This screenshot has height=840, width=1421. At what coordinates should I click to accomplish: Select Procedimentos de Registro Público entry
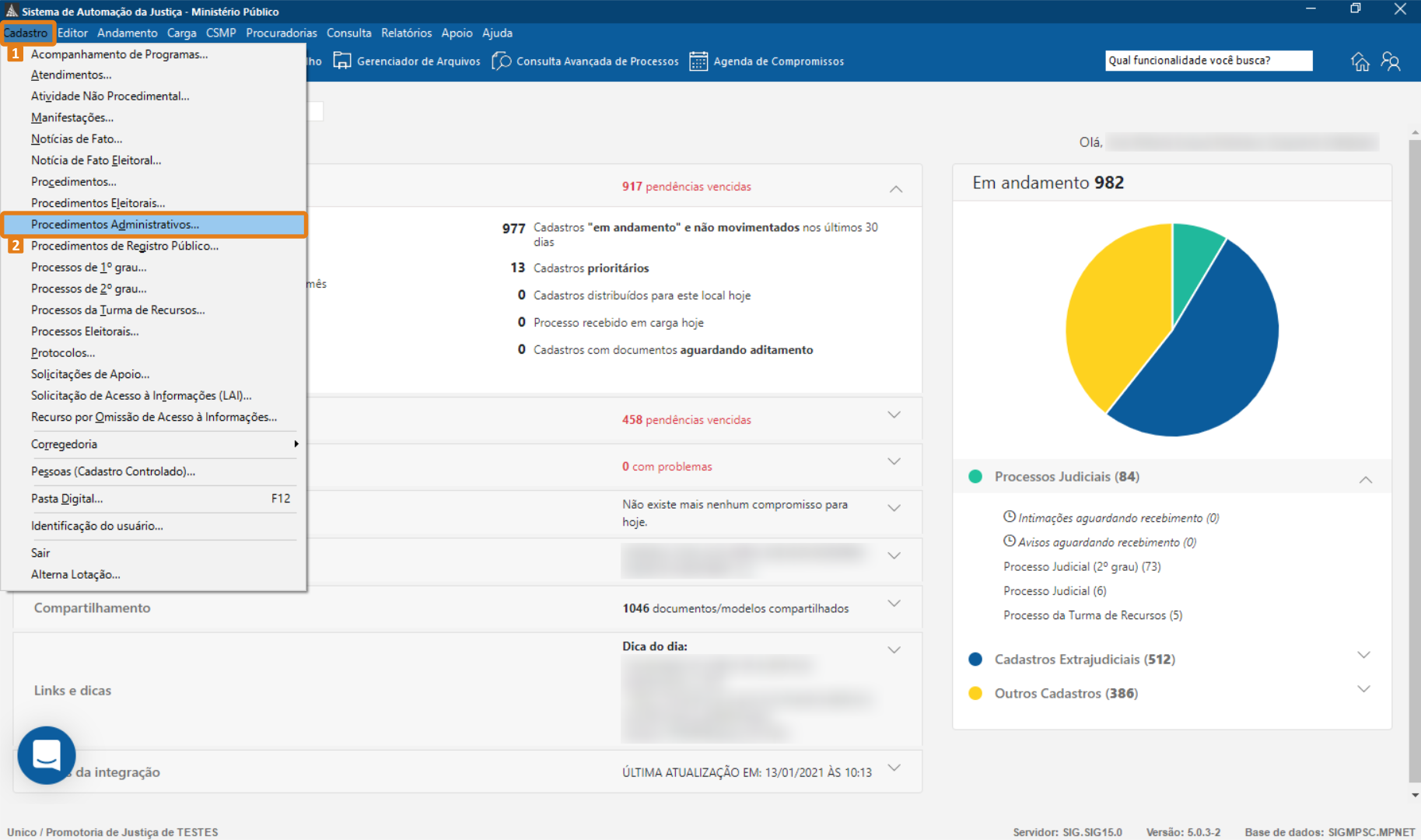pos(154,246)
